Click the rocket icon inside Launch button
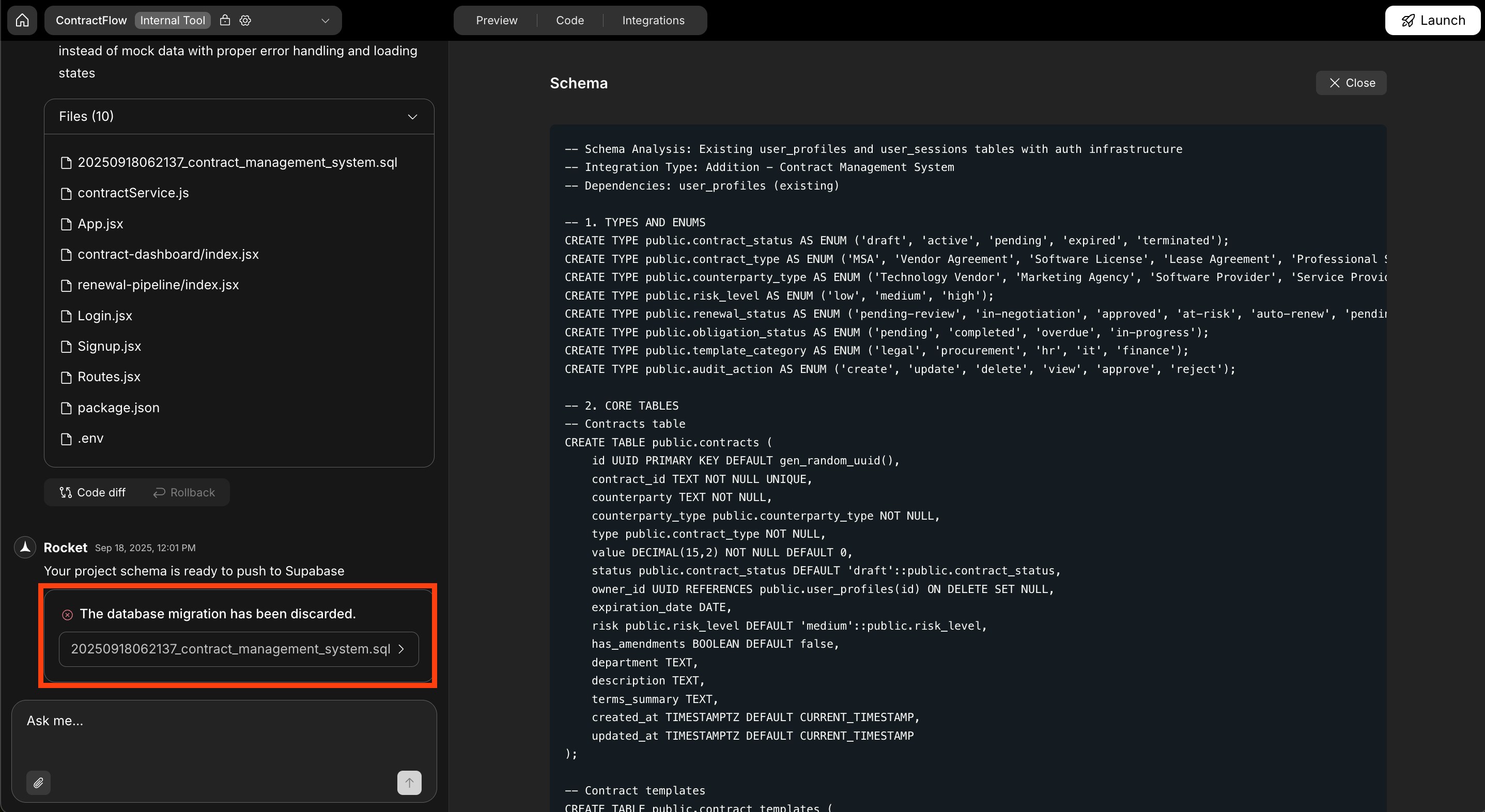The width and height of the screenshot is (1485, 812). tap(1409, 20)
